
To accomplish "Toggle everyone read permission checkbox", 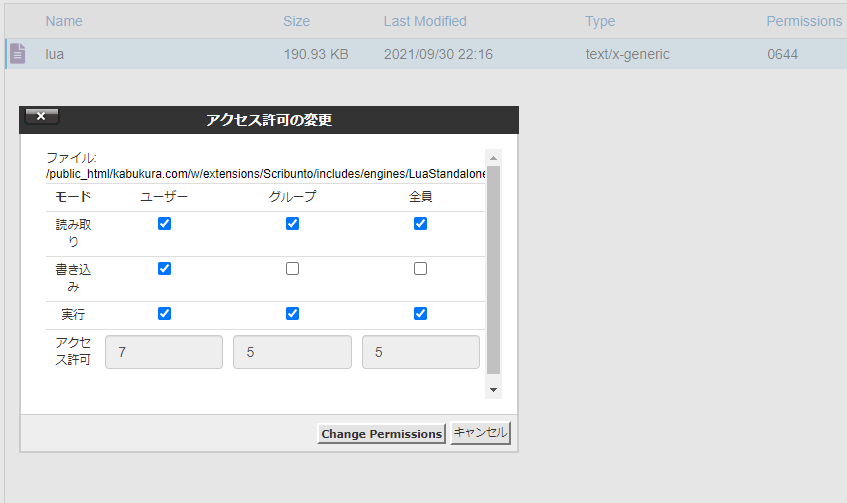I will pos(420,224).
